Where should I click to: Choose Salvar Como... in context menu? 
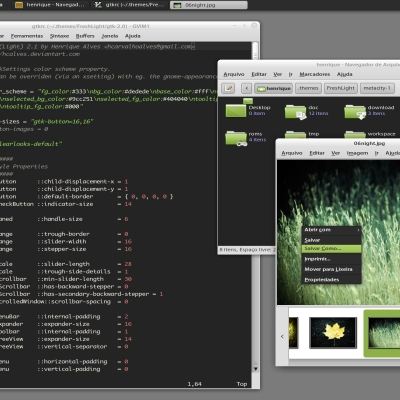pyautogui.click(x=331, y=249)
